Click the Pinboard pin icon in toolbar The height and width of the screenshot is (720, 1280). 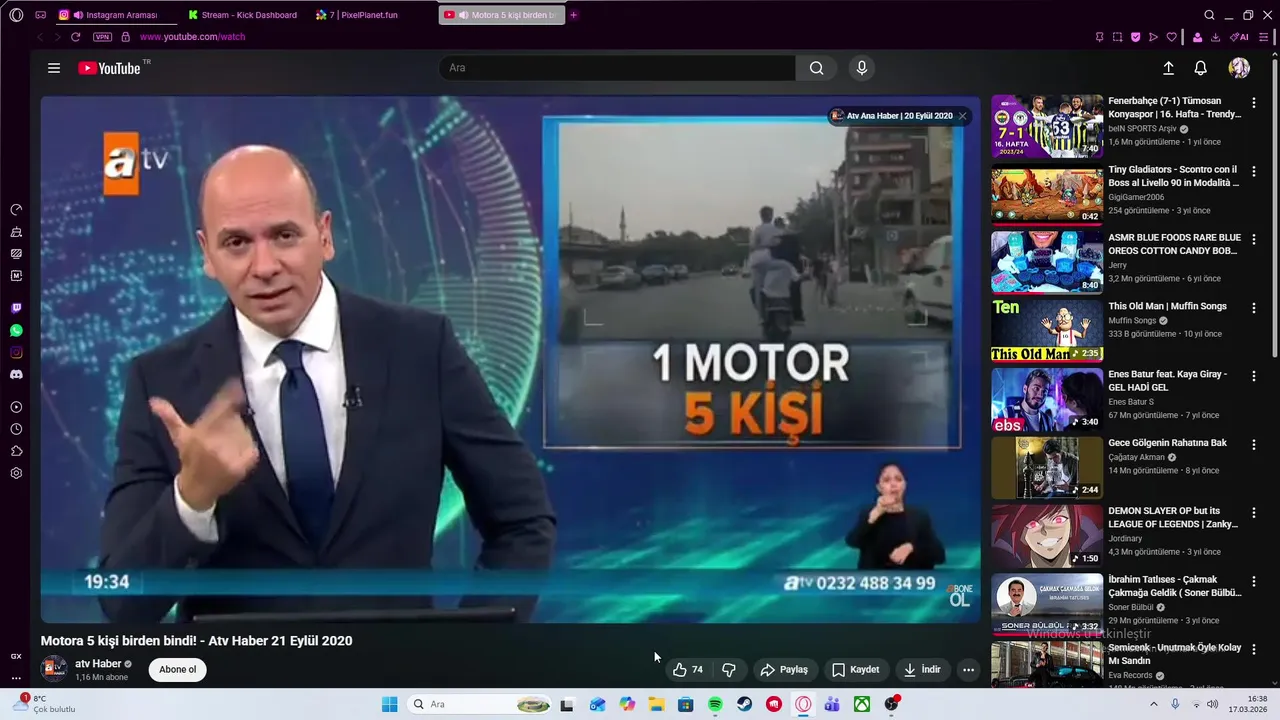[1099, 37]
